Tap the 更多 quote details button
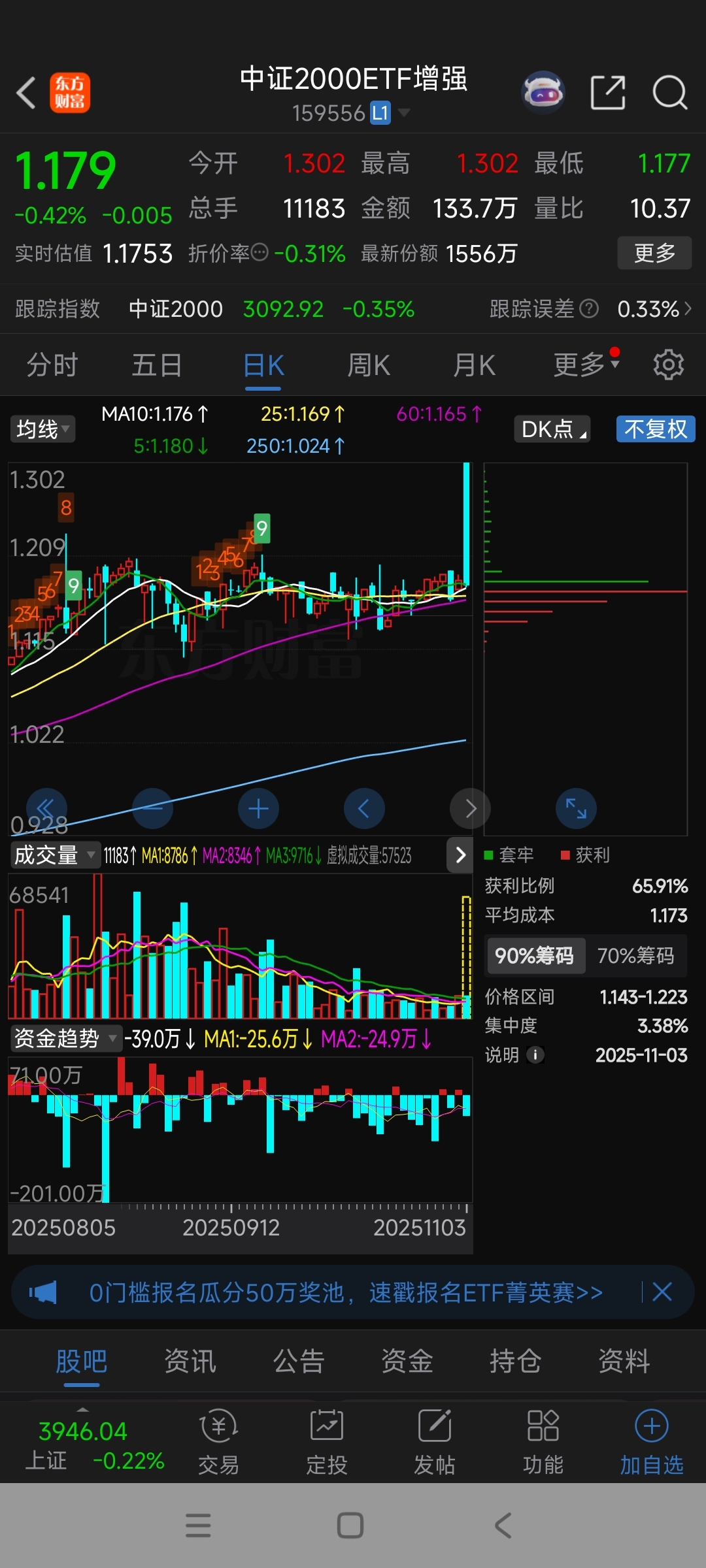 654,253
